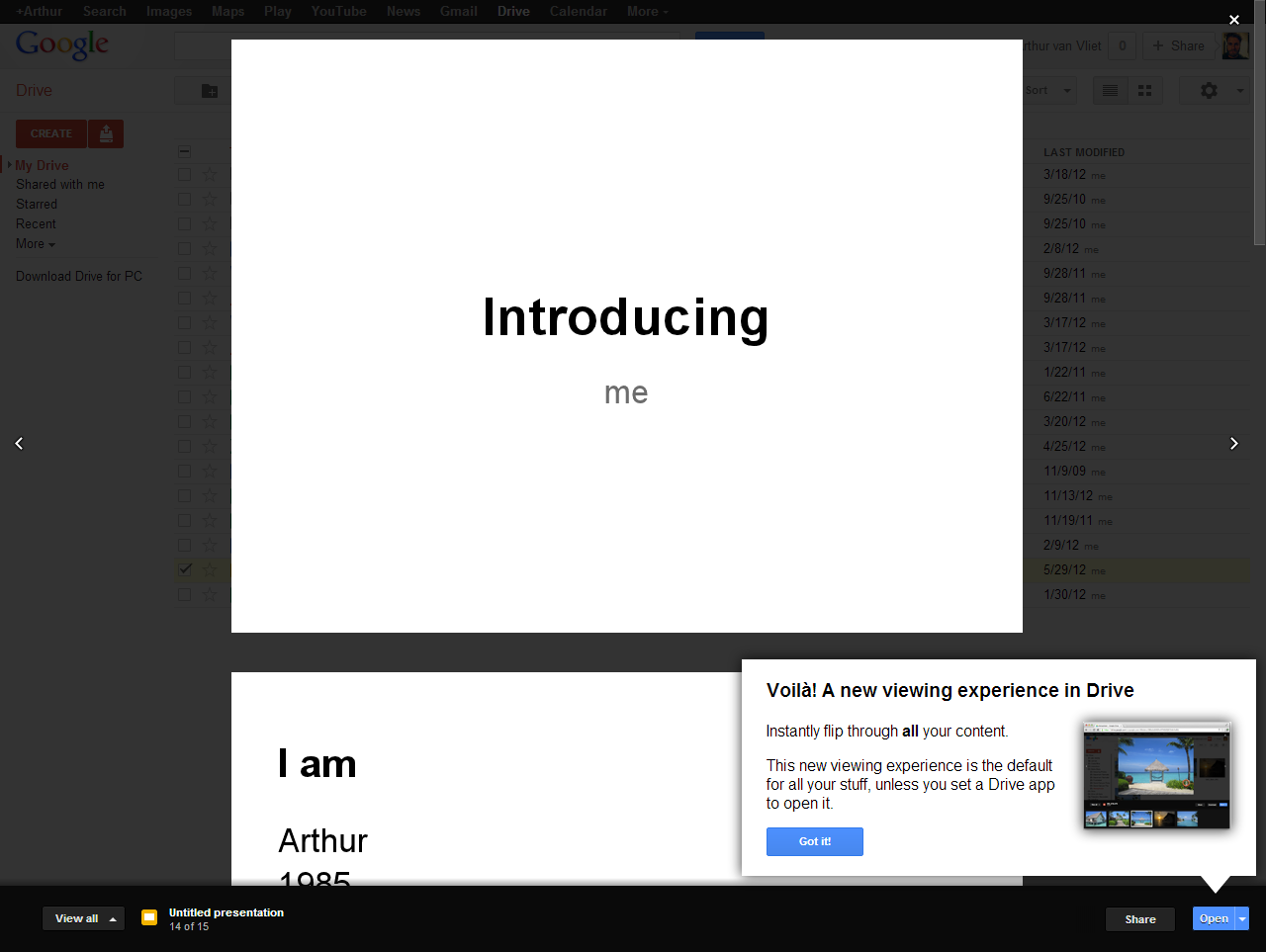Open Maps from the Google bar

tap(227, 11)
